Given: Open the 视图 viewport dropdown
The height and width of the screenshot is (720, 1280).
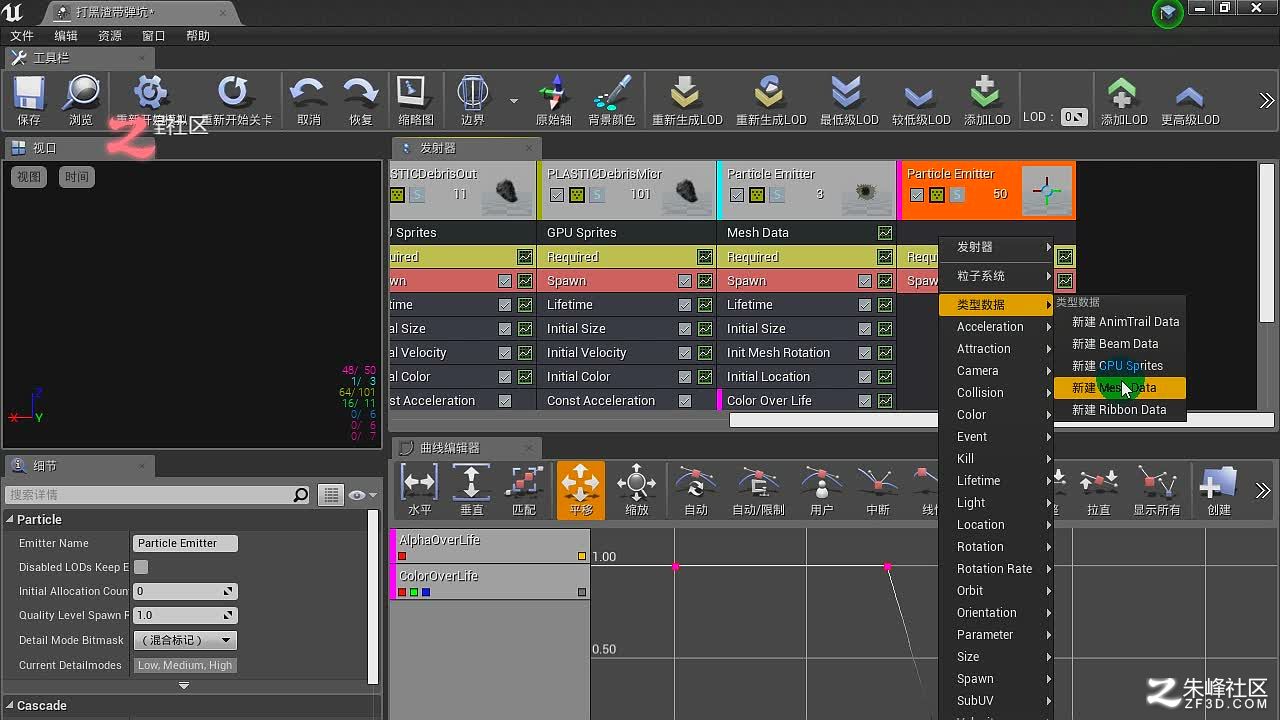Looking at the screenshot, I should 29,177.
